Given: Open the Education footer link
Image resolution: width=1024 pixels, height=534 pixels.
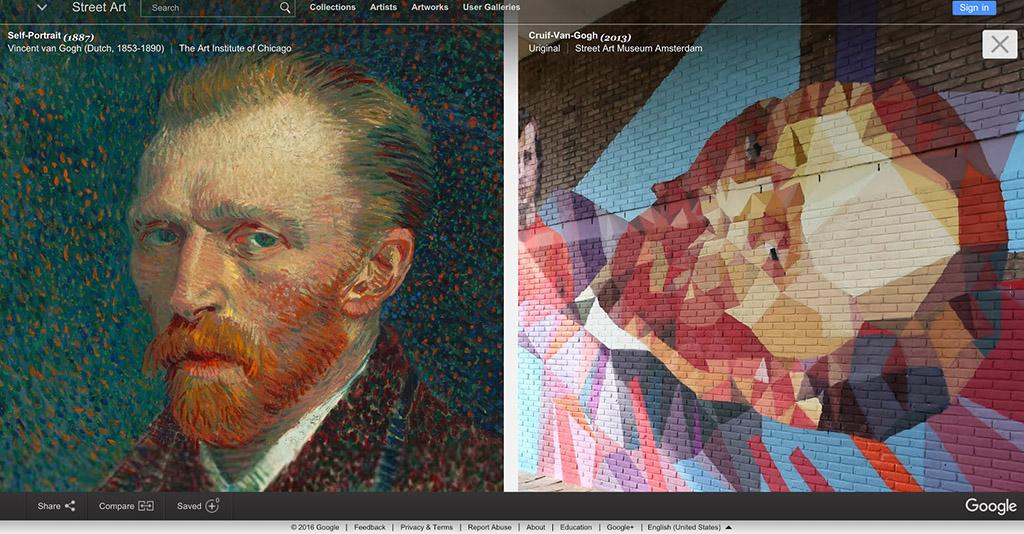Looking at the screenshot, I should (x=576, y=527).
